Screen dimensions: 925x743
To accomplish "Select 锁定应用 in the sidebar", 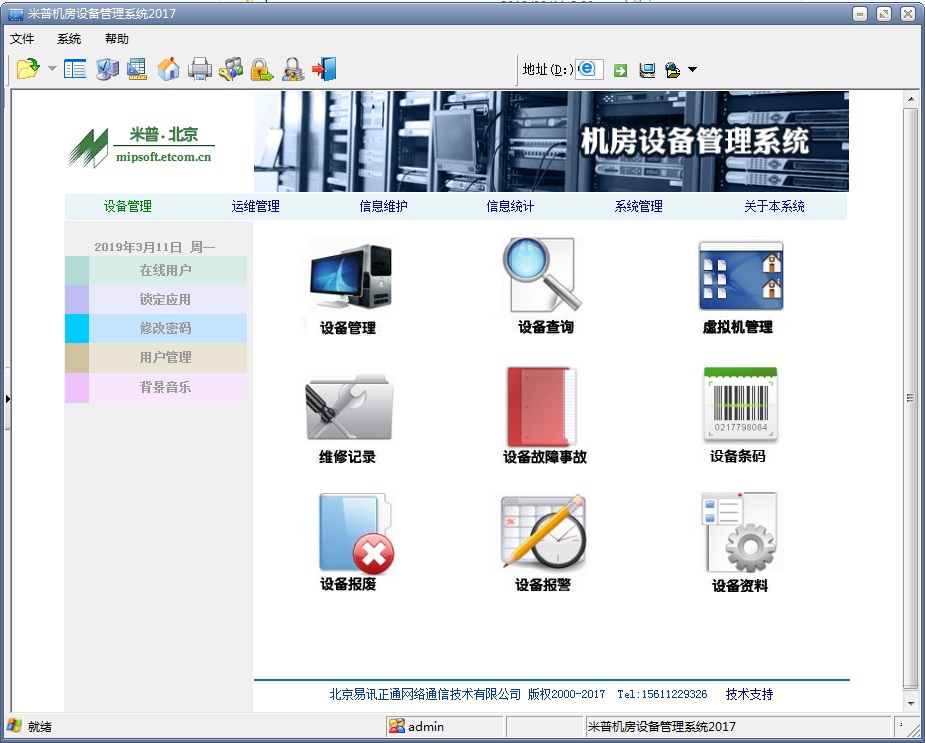I will [156, 299].
